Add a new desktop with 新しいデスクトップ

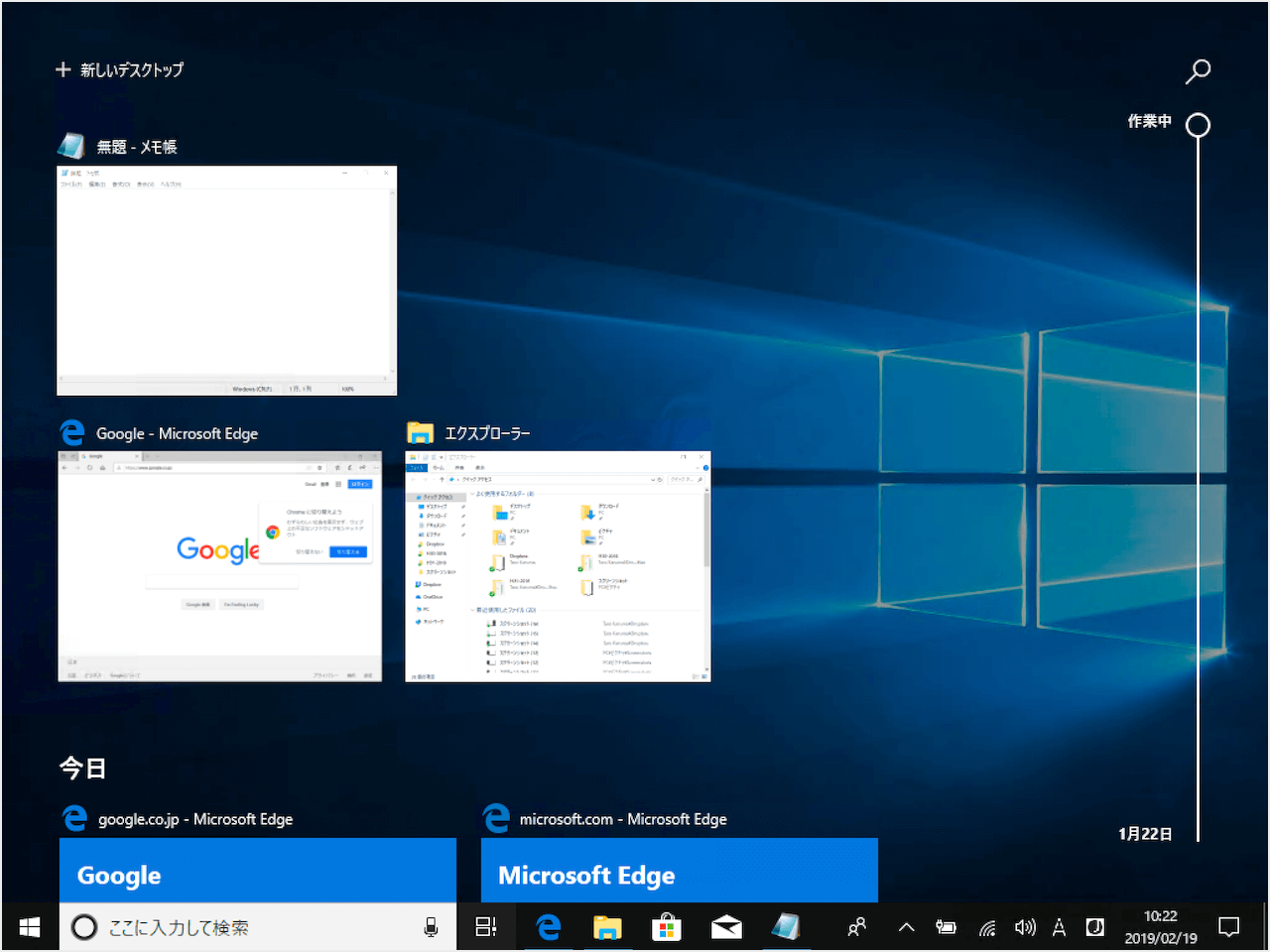pyautogui.click(x=120, y=69)
